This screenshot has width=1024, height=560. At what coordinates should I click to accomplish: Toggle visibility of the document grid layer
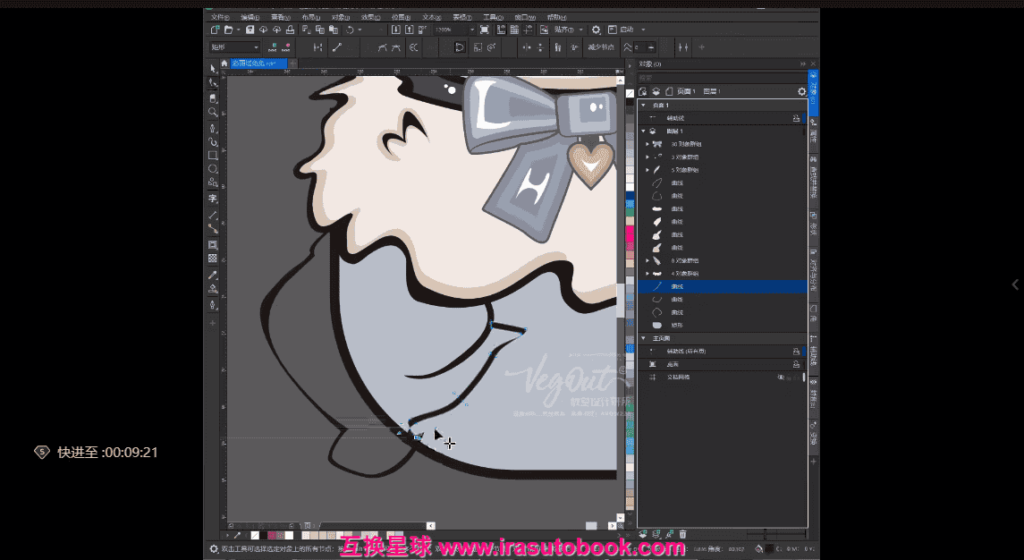pos(780,377)
